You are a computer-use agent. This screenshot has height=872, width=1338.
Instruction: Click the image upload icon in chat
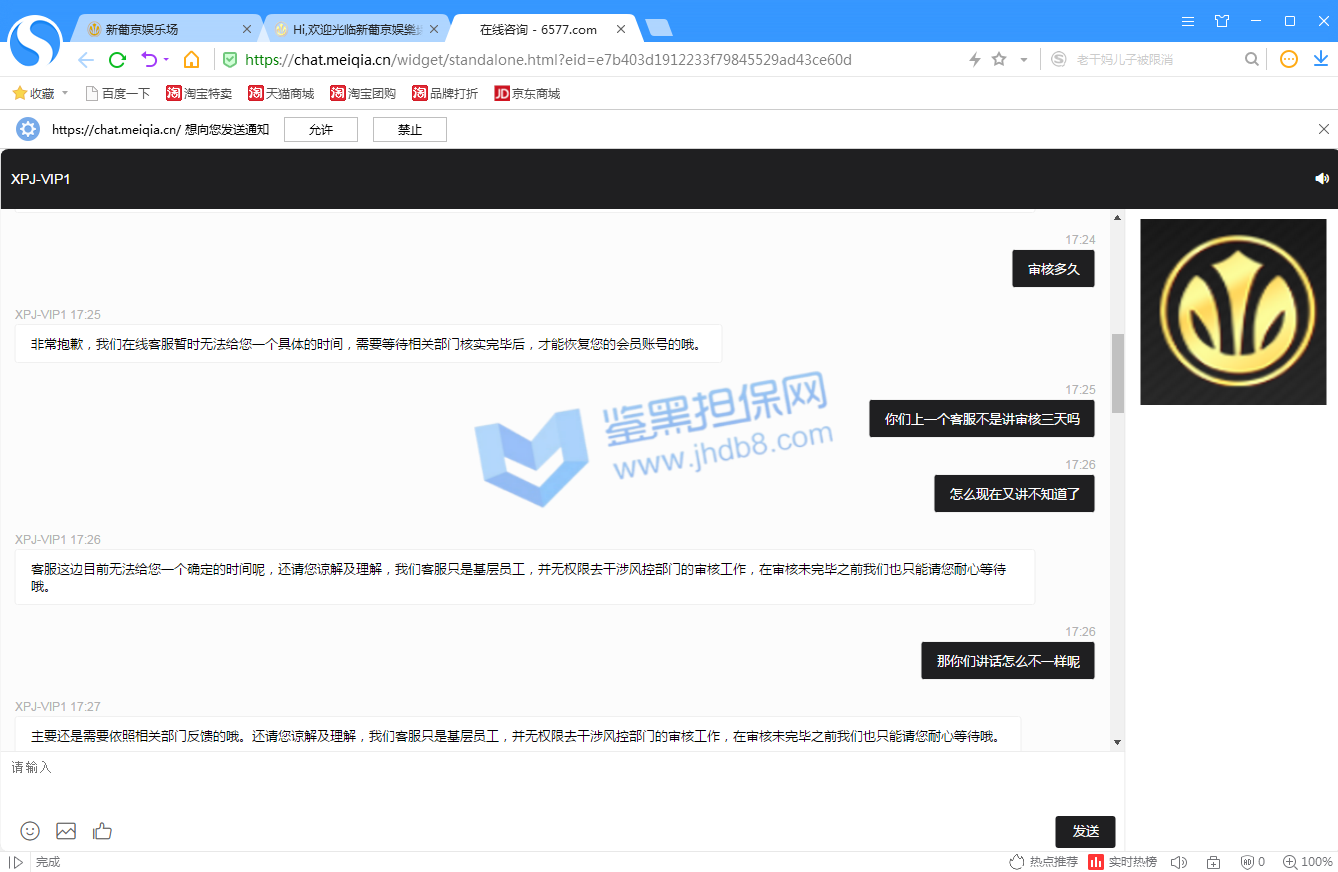[66, 830]
